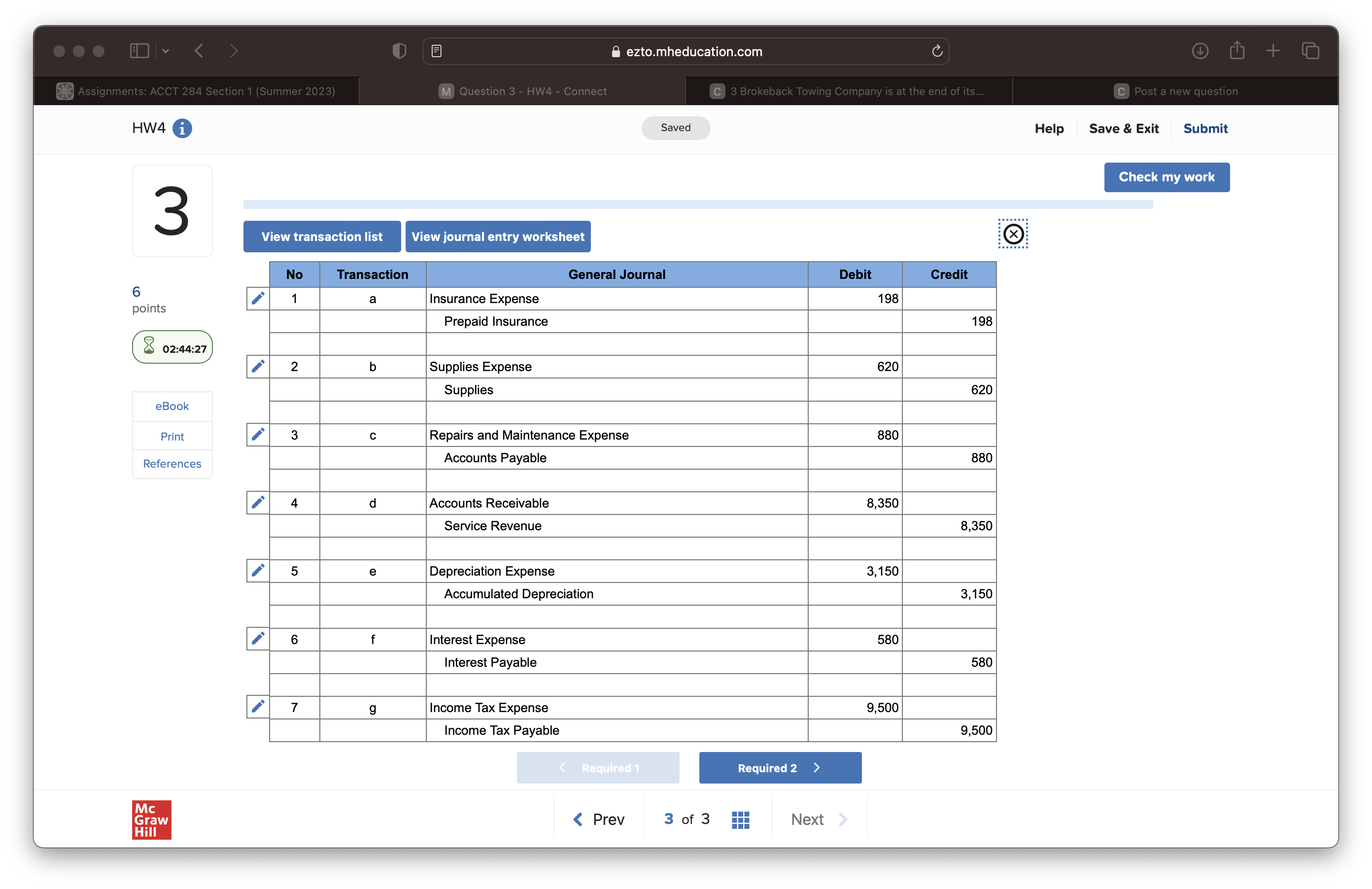Click the Accounts Receivable debit input field
Screen dimensions: 1372x889
[x=854, y=503]
